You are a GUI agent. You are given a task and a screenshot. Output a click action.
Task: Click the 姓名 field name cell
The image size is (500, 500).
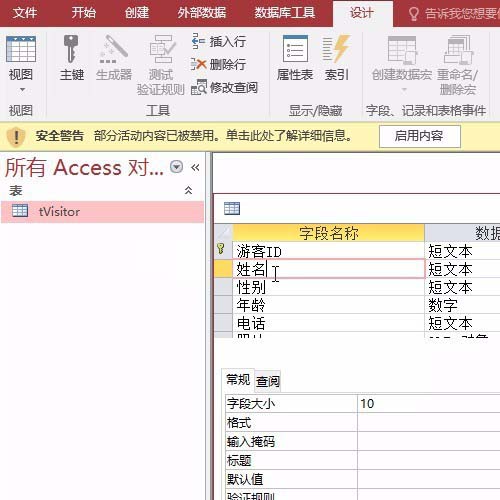[328, 269]
